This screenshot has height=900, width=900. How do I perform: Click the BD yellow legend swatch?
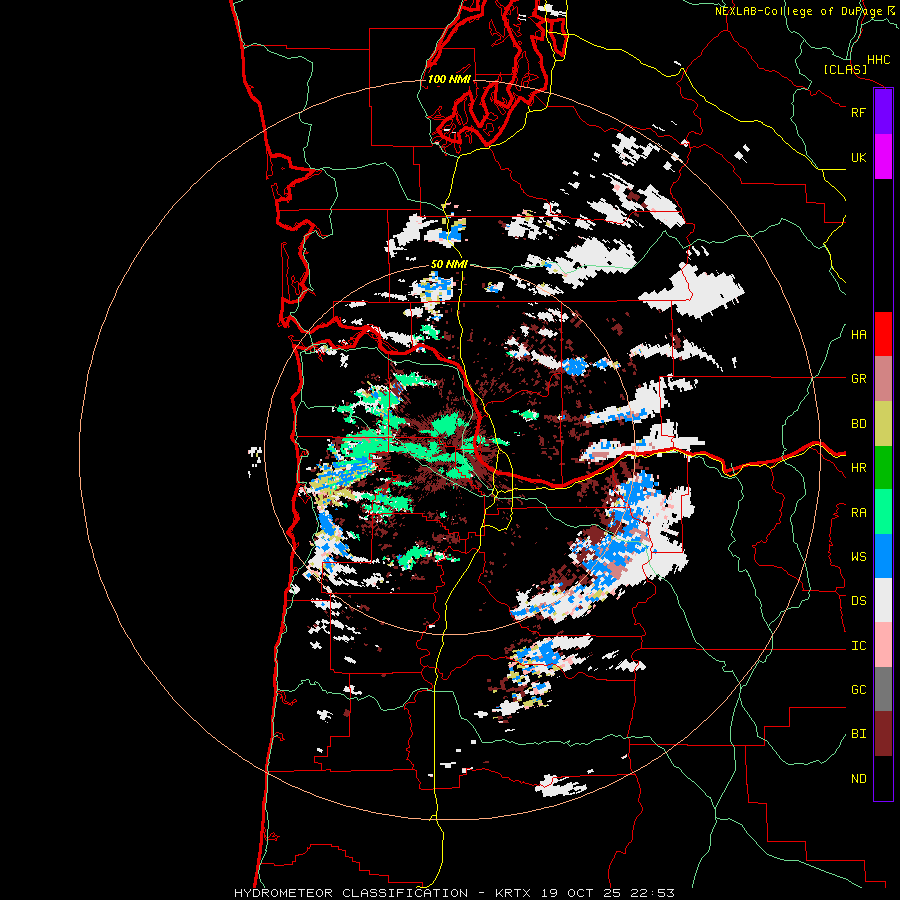pyautogui.click(x=883, y=423)
